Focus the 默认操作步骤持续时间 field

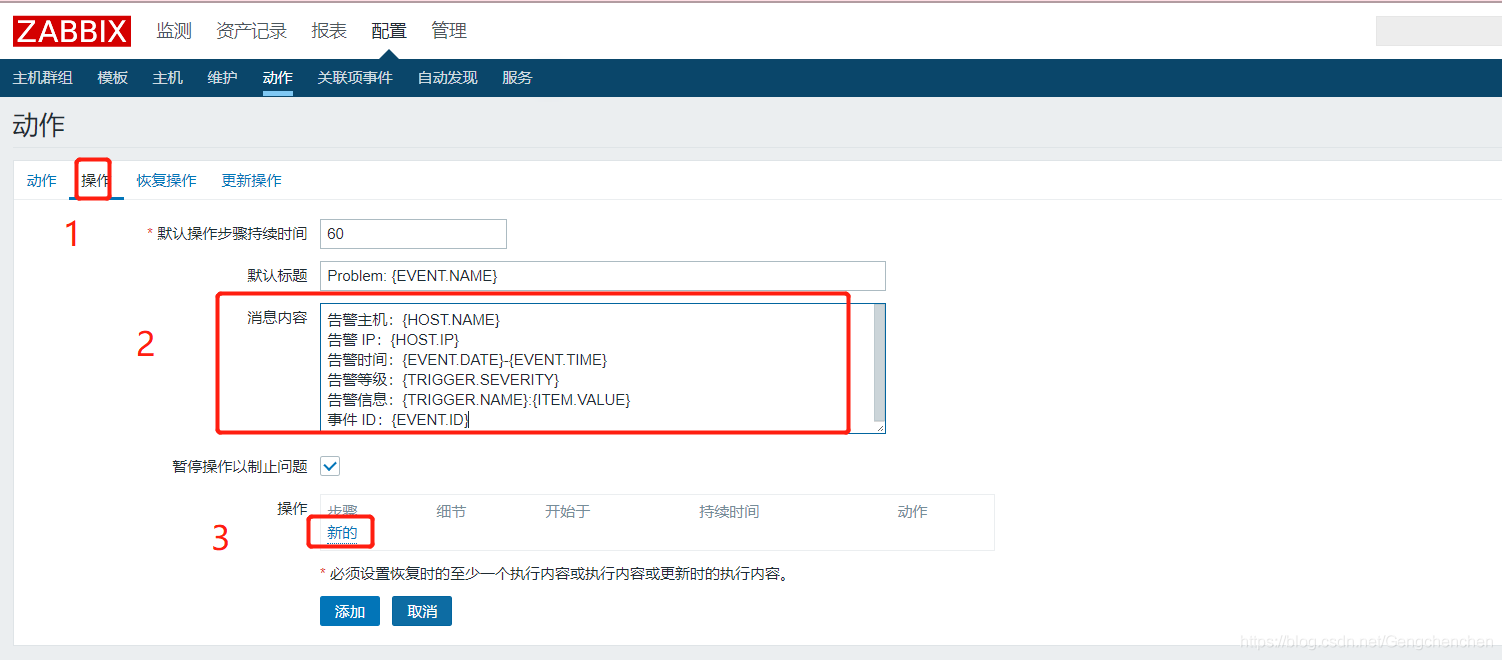click(x=413, y=234)
